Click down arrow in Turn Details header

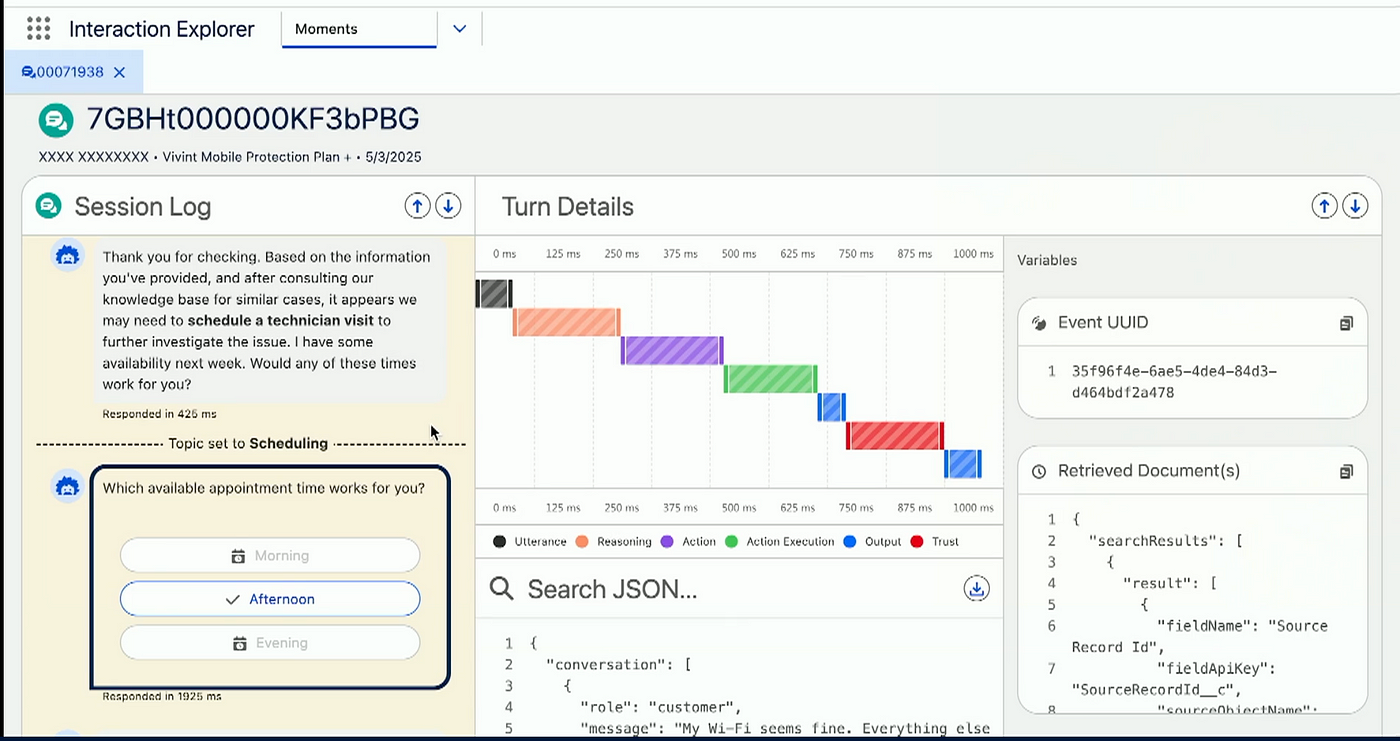pyautogui.click(x=1355, y=206)
